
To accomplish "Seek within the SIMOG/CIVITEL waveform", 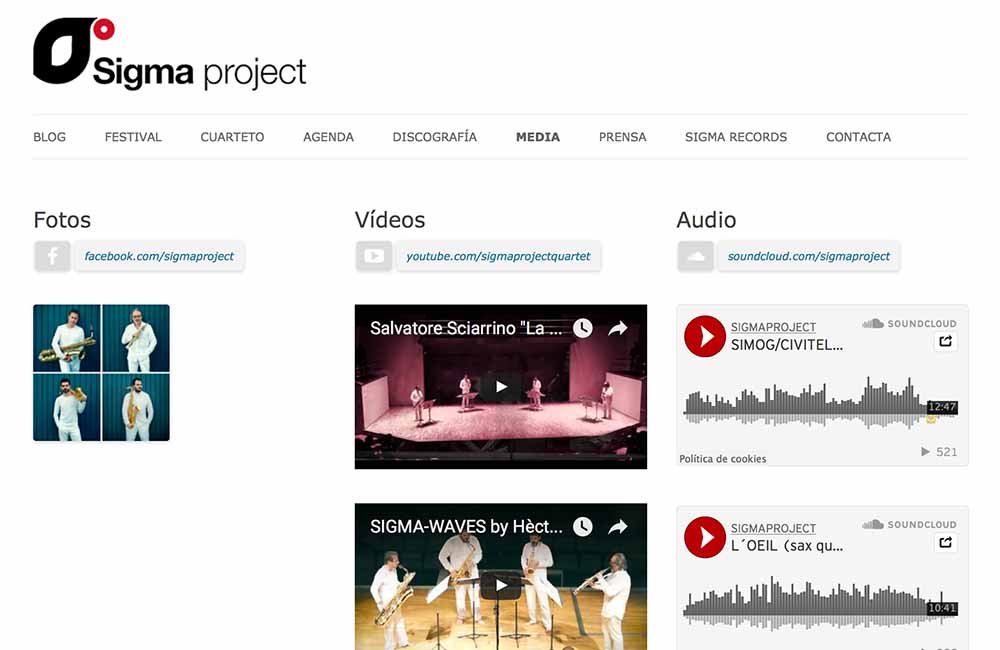I will (820, 402).
